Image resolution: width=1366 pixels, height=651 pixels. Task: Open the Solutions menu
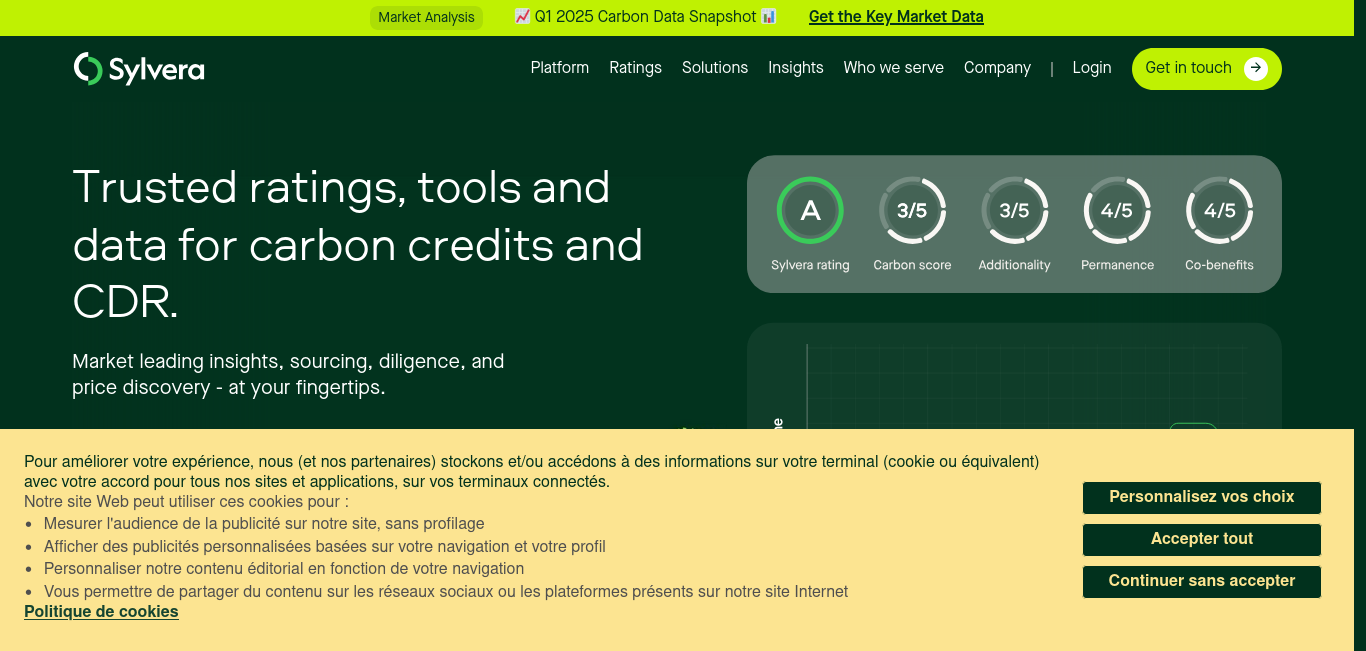(715, 68)
